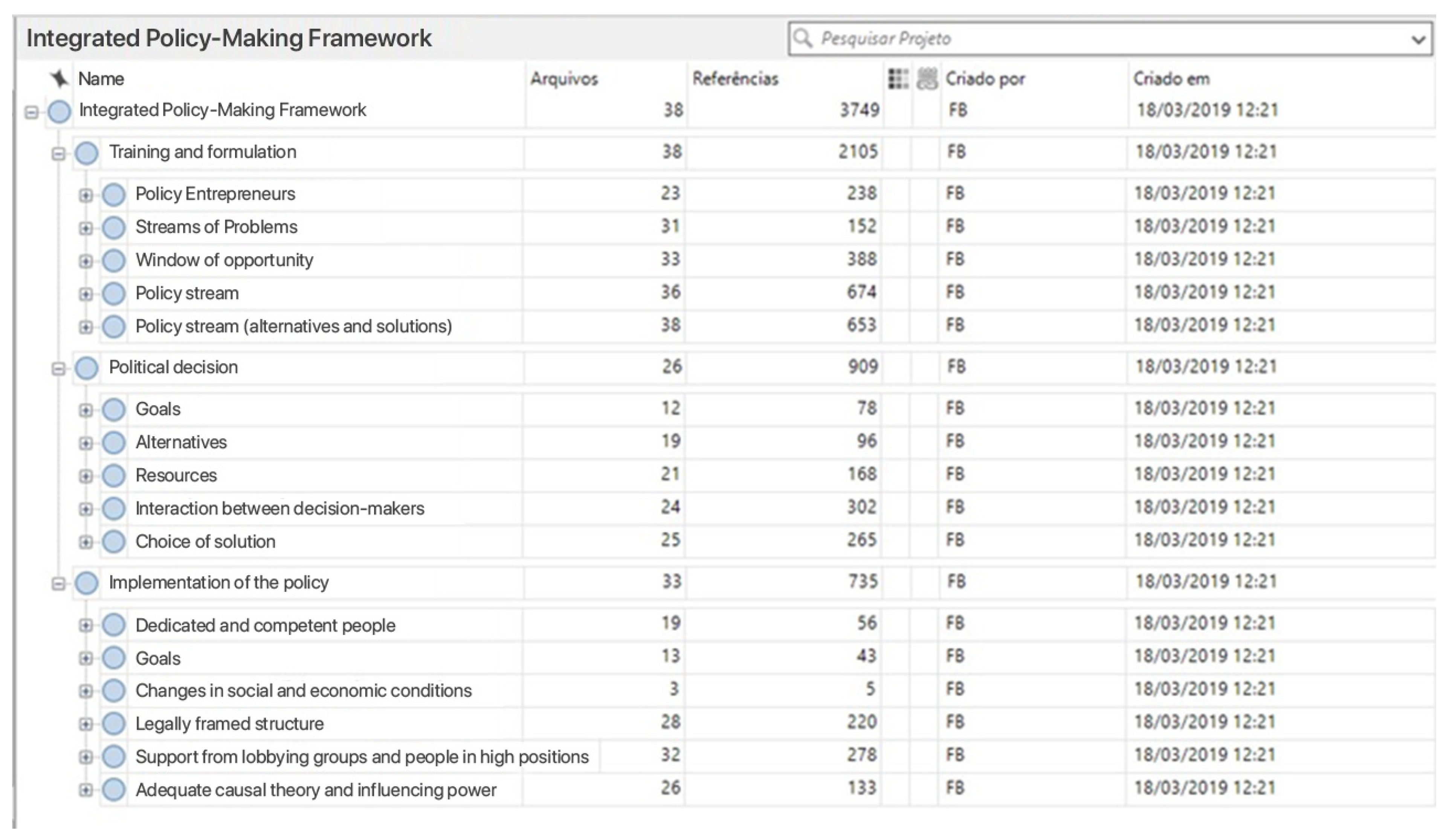1452x840 pixels.
Task: Select Adequate causal theory and influencing power
Action: click(316, 790)
